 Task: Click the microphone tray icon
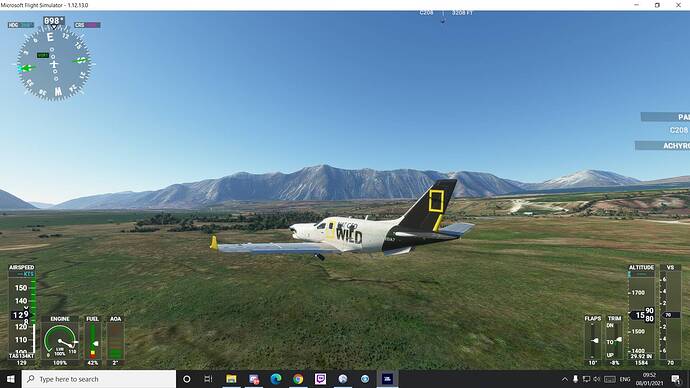pyautogui.click(x=575, y=379)
